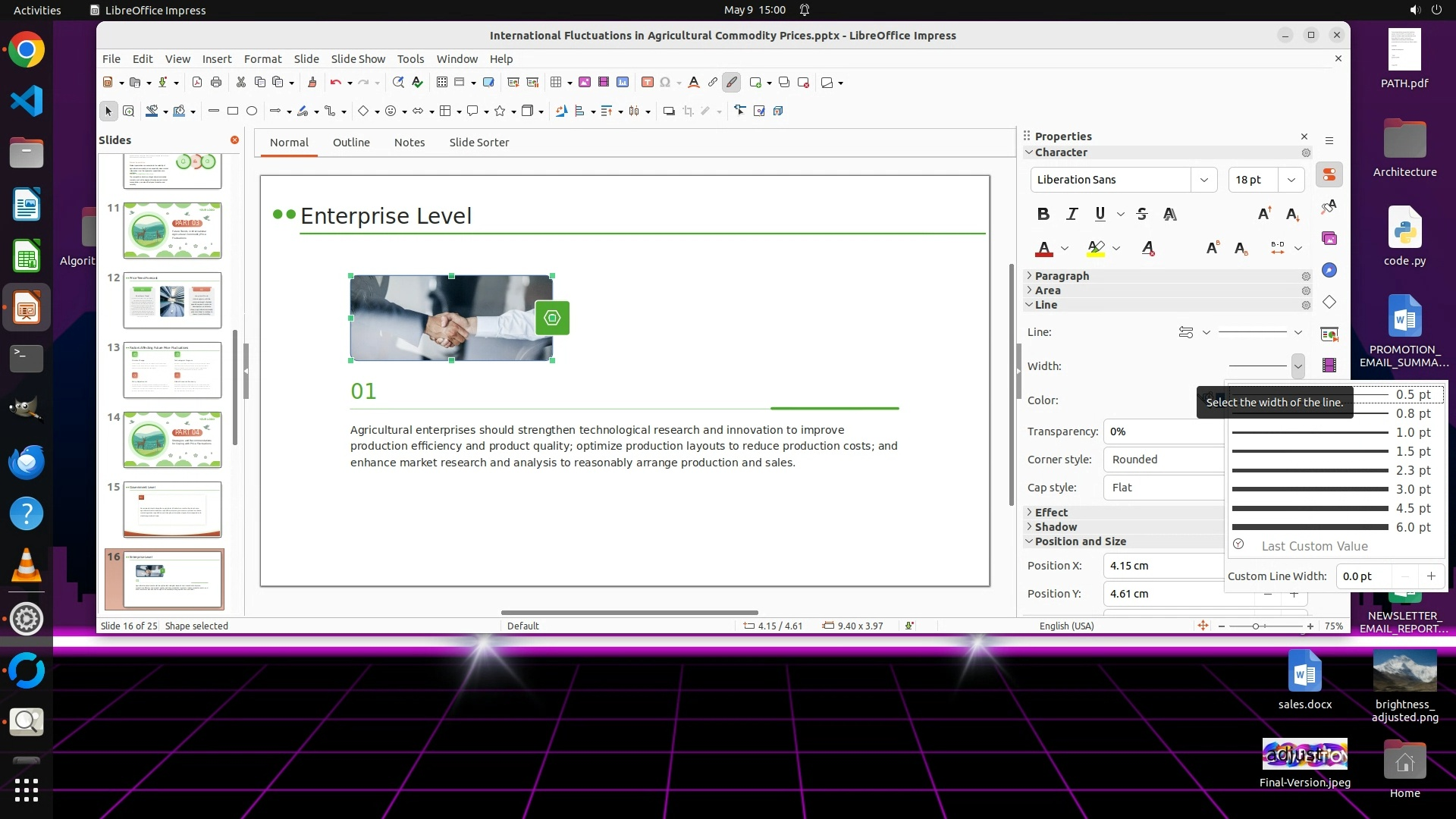Click the Insert Chart icon
This screenshot has height=819, width=1456.
pyautogui.click(x=623, y=83)
